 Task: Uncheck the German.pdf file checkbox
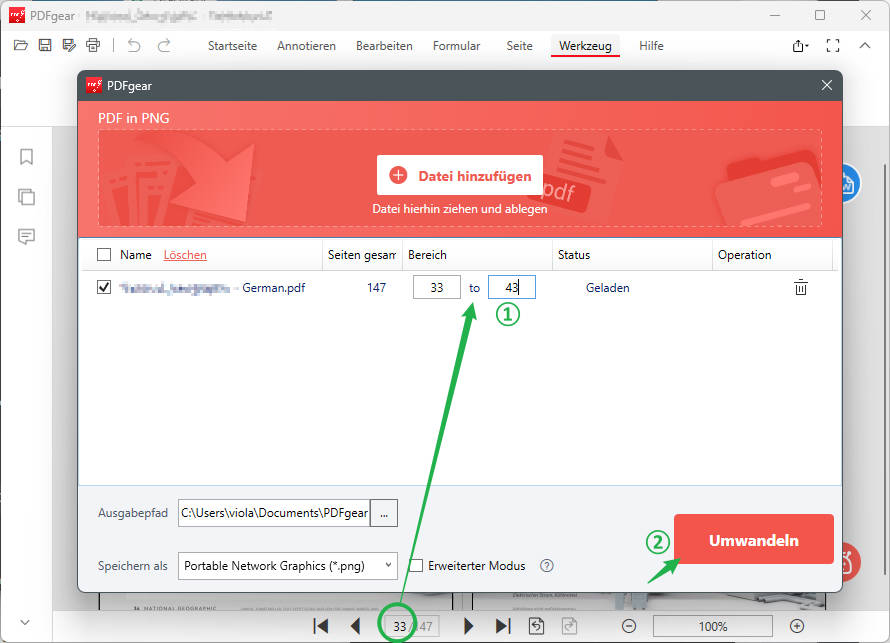[104, 288]
